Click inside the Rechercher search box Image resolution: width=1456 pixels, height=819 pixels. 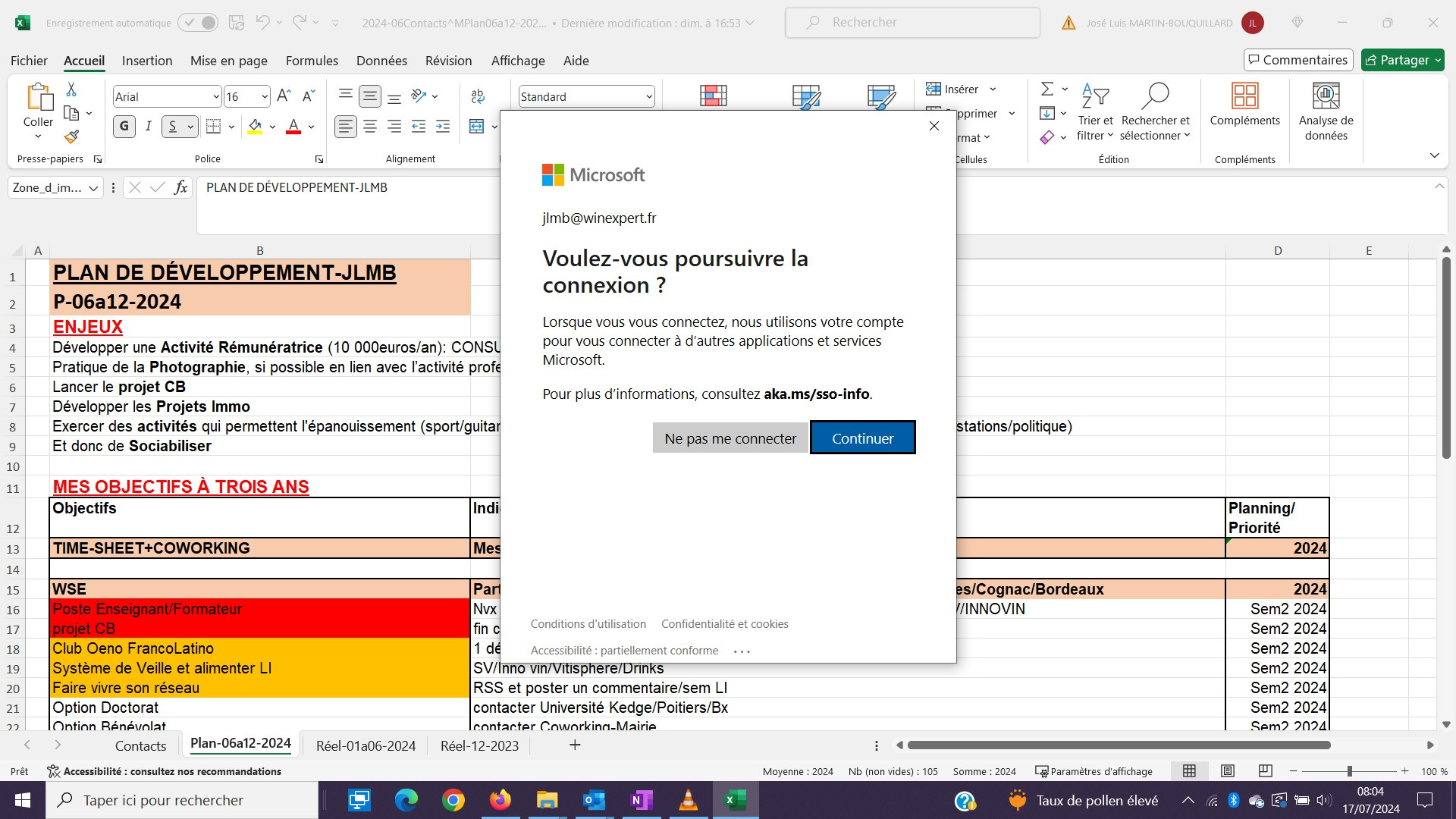tap(912, 23)
